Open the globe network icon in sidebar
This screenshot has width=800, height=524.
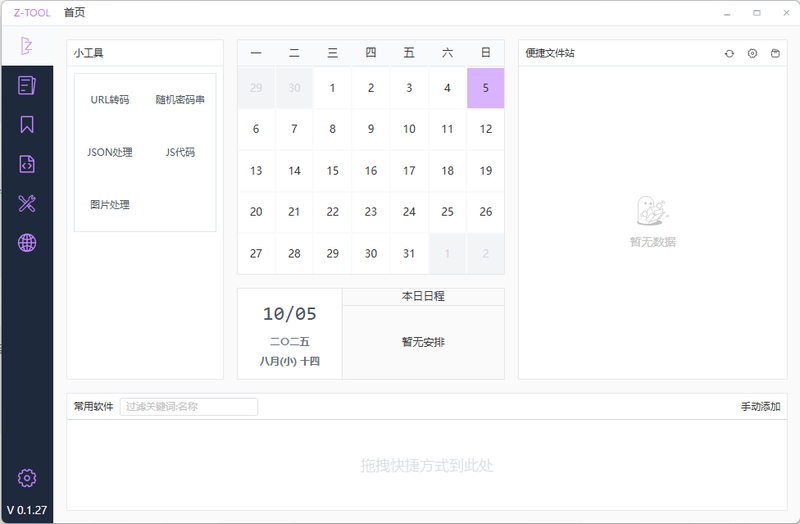click(27, 243)
